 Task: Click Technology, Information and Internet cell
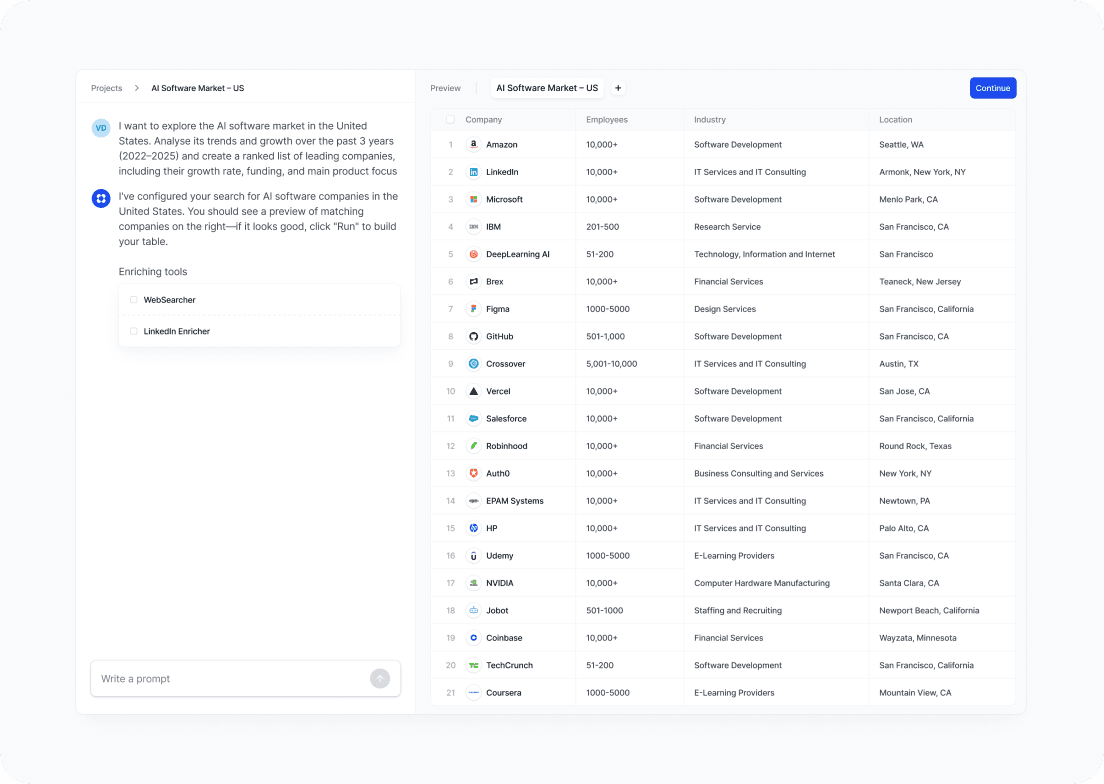click(765, 254)
